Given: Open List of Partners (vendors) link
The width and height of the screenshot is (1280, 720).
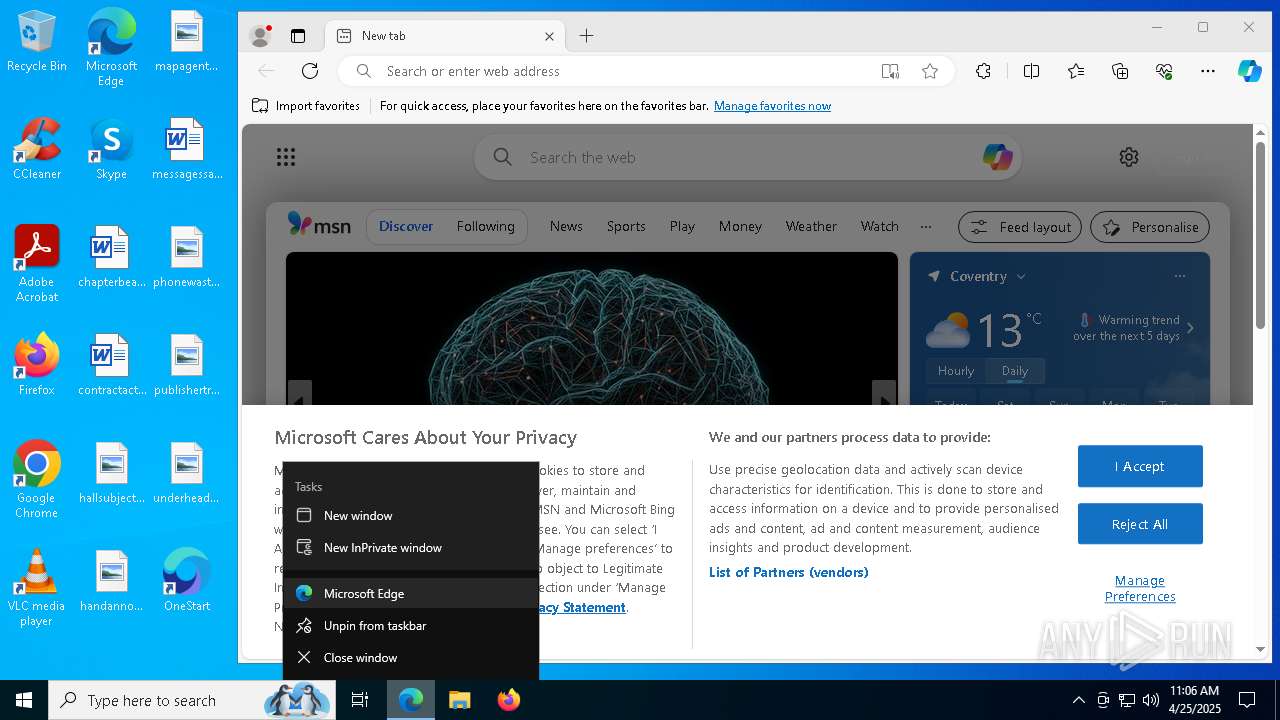Looking at the screenshot, I should coord(789,572).
